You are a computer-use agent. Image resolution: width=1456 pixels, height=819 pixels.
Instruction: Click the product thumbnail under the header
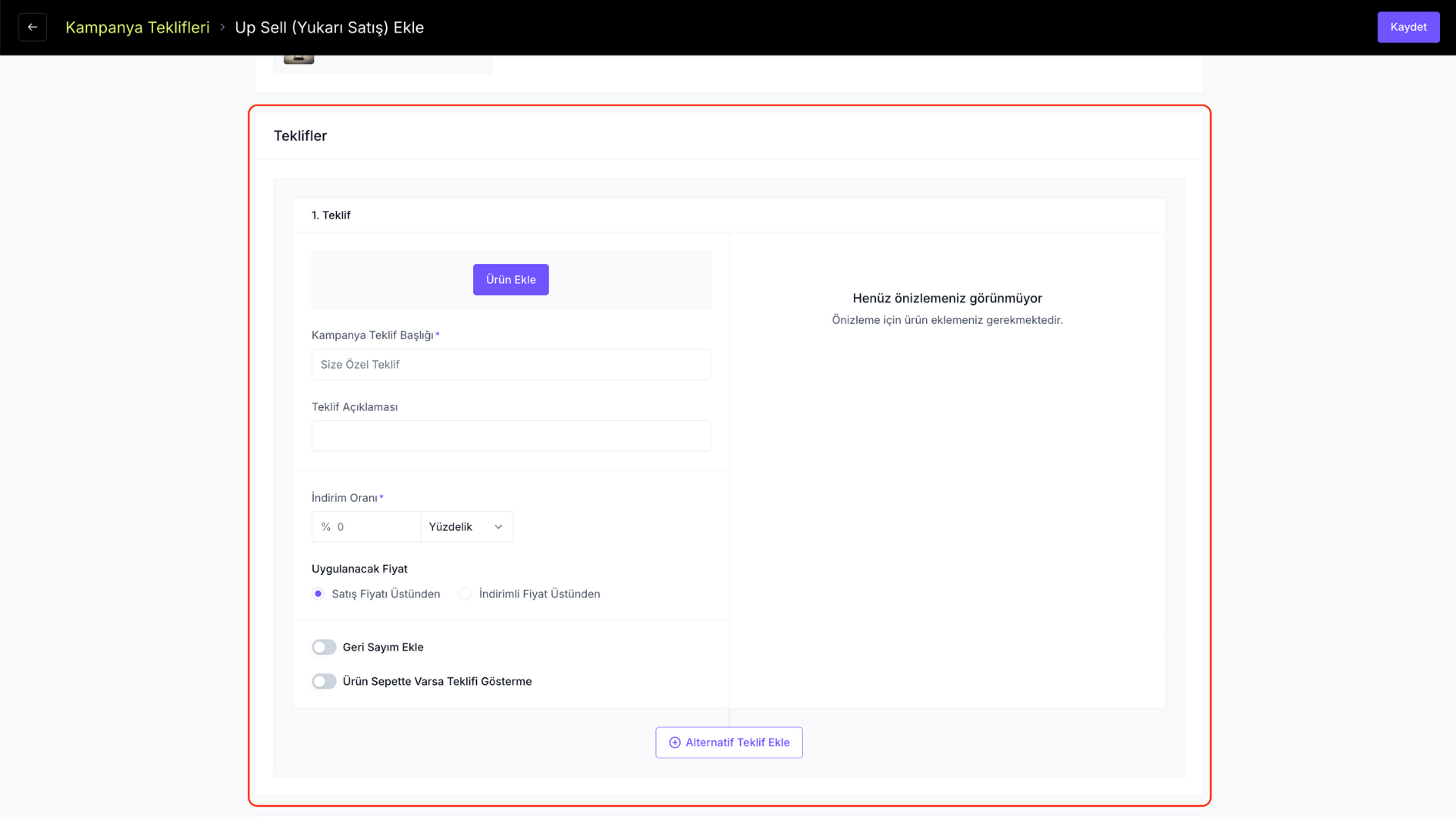coord(299,59)
